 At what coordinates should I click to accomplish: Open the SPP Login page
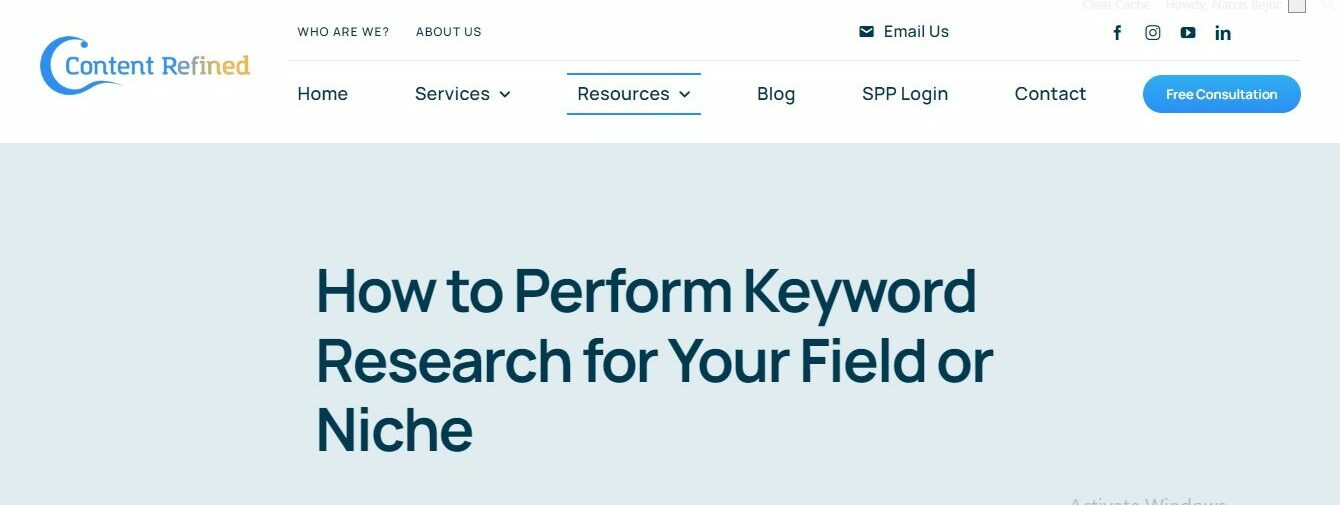905,94
